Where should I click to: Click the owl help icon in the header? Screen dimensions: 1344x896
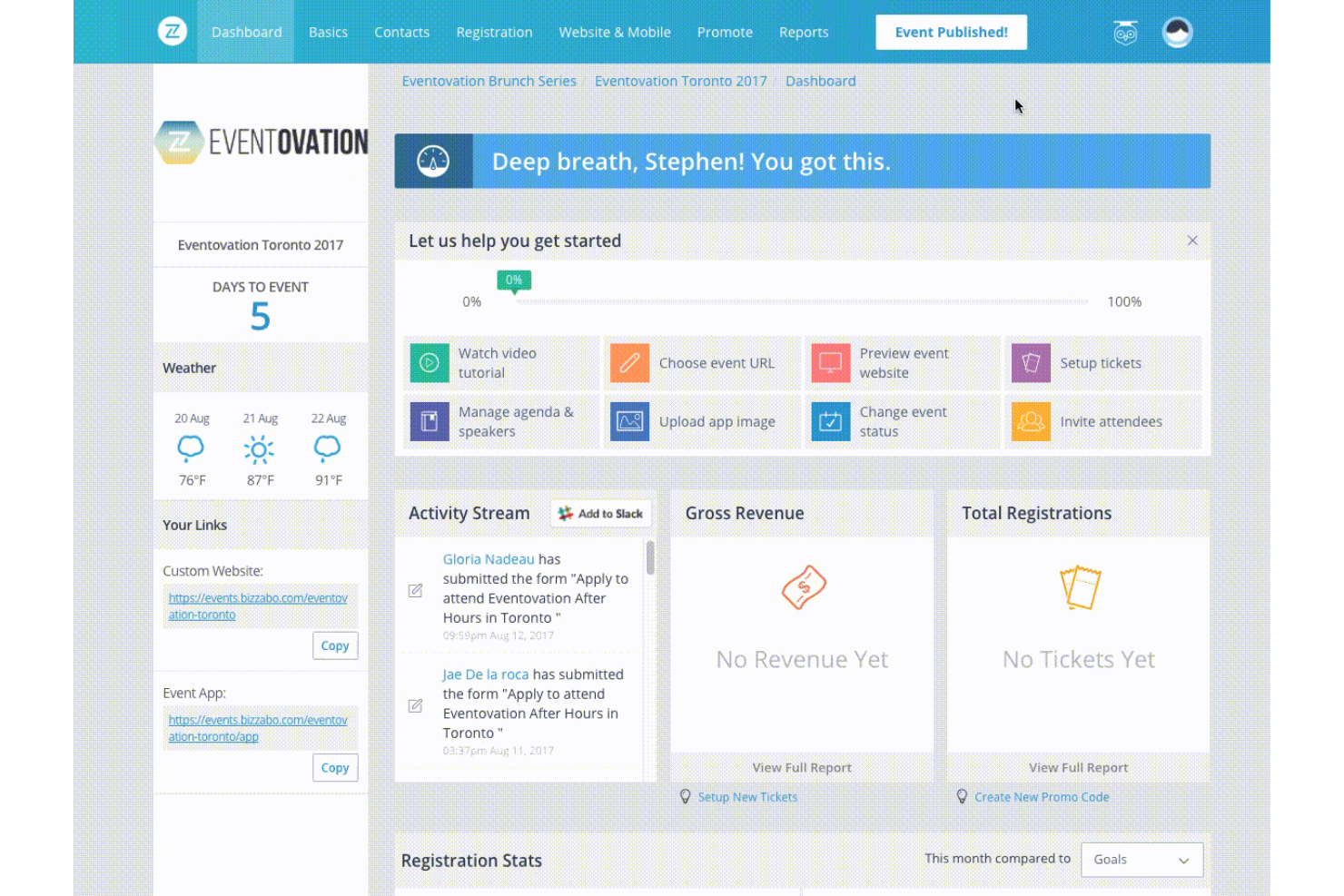tap(1124, 32)
